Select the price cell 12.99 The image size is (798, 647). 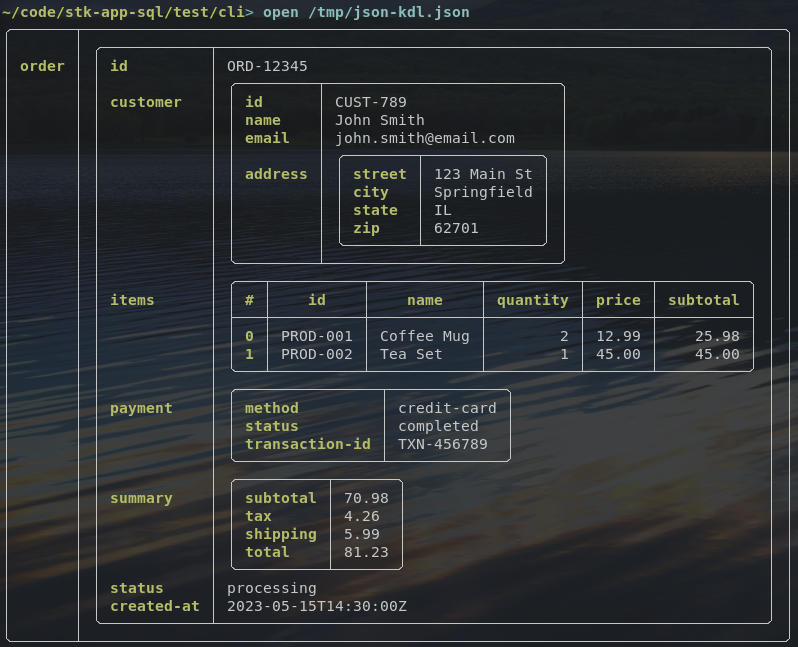pos(618,336)
